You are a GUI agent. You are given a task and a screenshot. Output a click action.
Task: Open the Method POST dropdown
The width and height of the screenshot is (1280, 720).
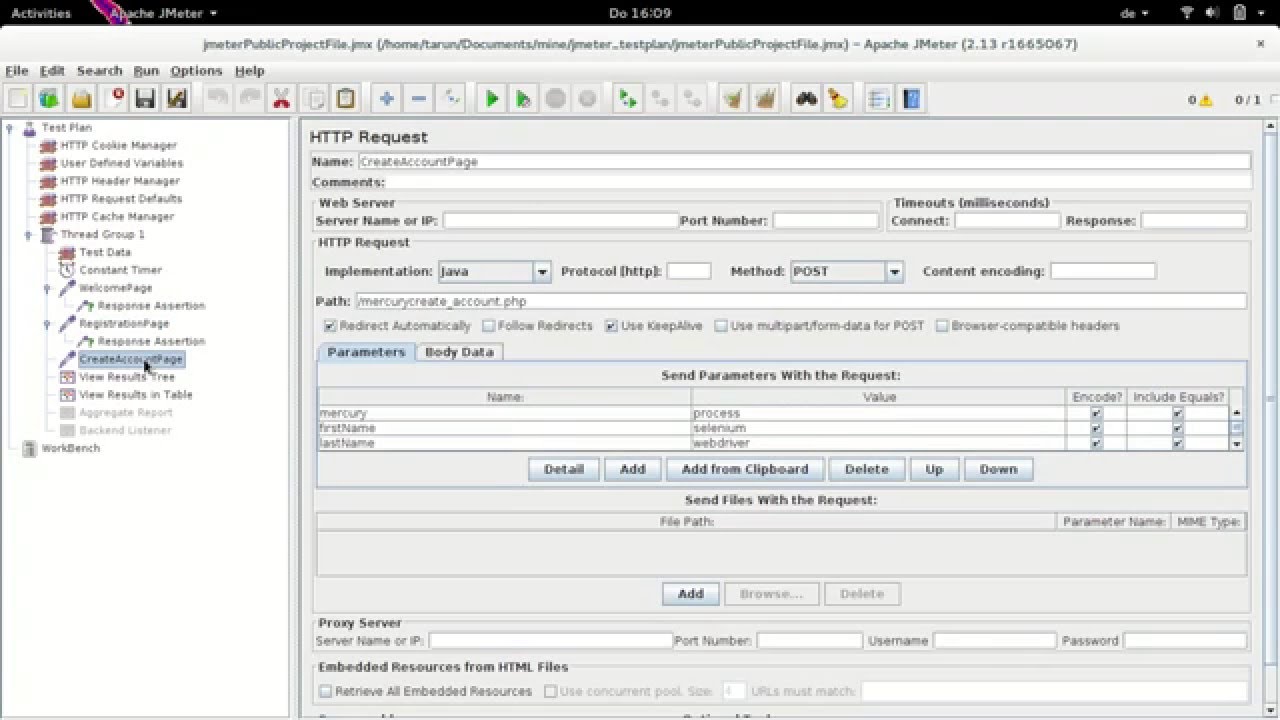click(x=894, y=271)
